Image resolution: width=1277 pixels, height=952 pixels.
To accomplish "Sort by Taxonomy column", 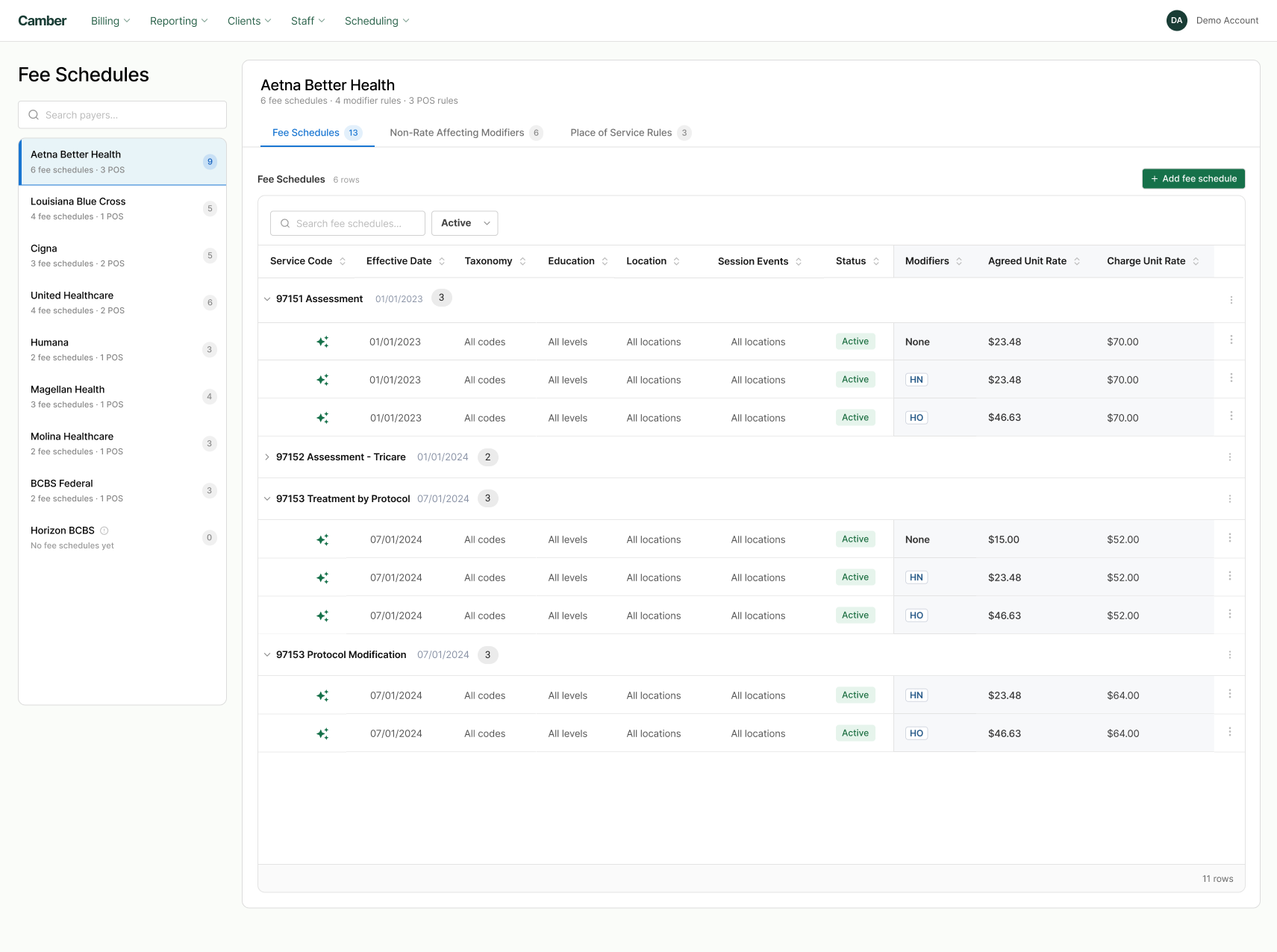I will [522, 261].
